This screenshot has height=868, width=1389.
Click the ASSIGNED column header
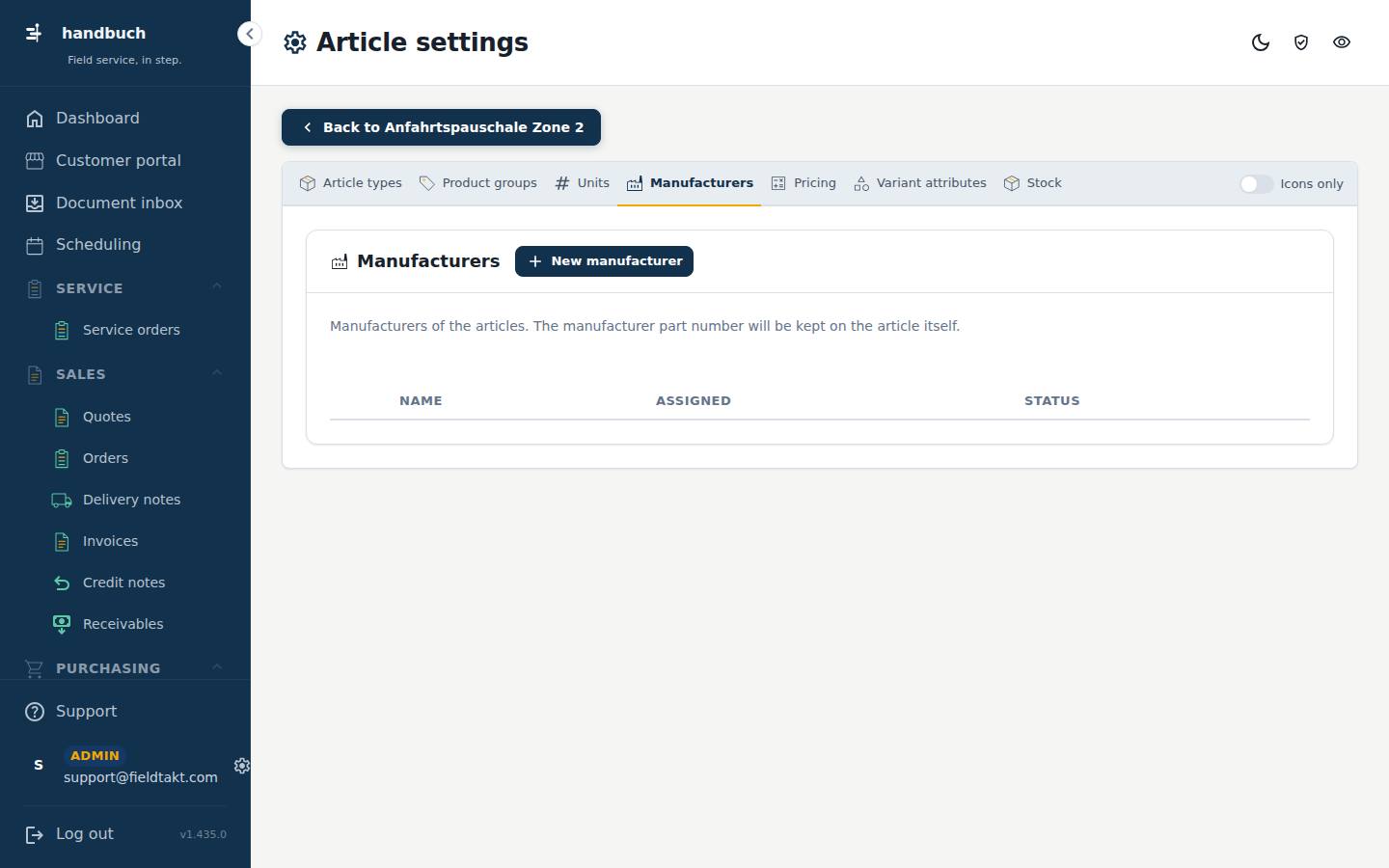(694, 401)
